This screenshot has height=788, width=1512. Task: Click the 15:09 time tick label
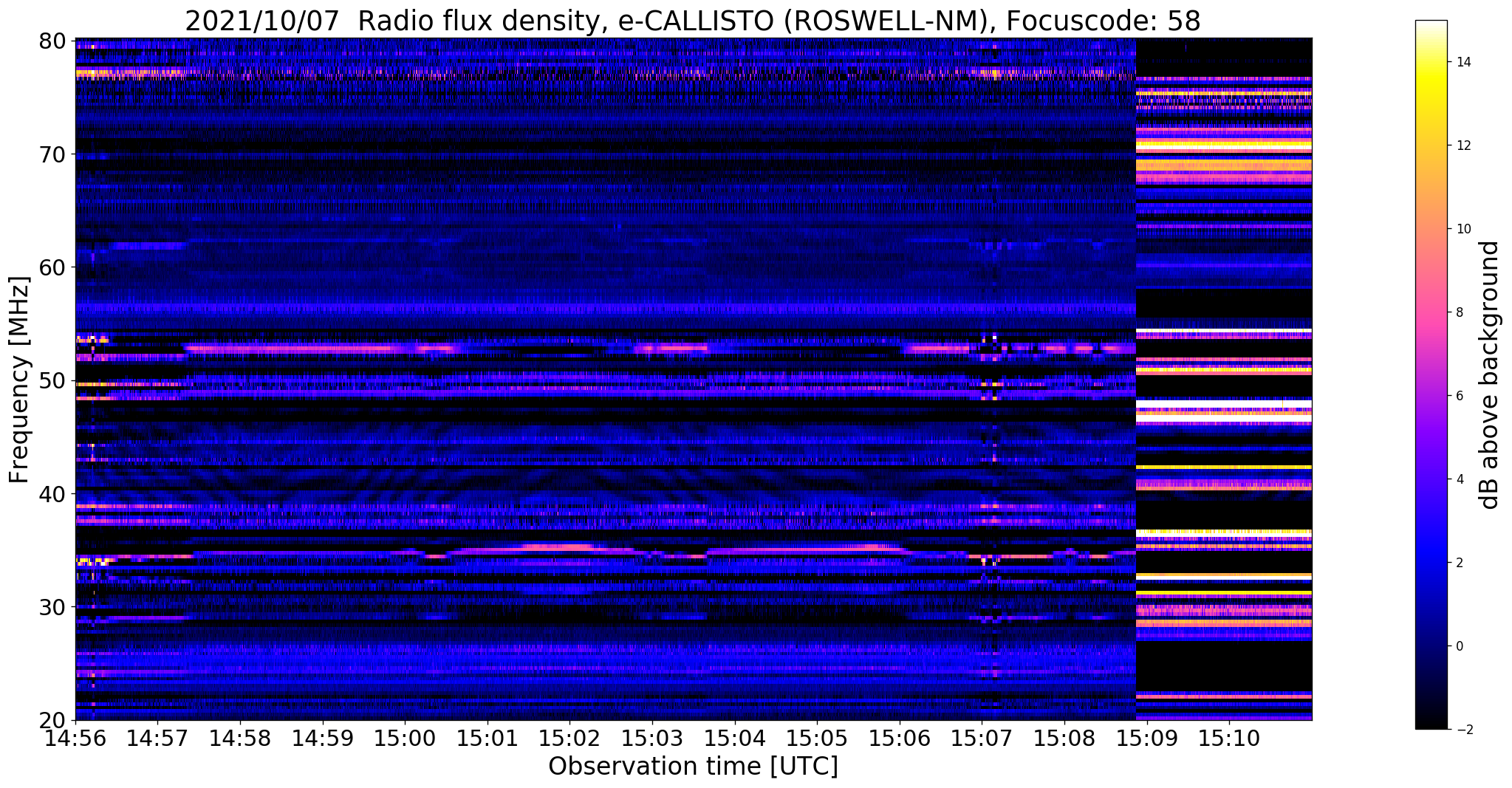1147,739
